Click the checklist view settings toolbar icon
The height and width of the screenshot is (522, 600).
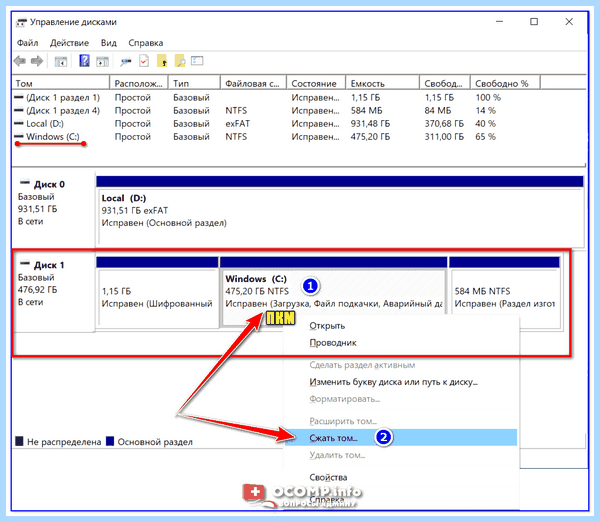click(197, 60)
